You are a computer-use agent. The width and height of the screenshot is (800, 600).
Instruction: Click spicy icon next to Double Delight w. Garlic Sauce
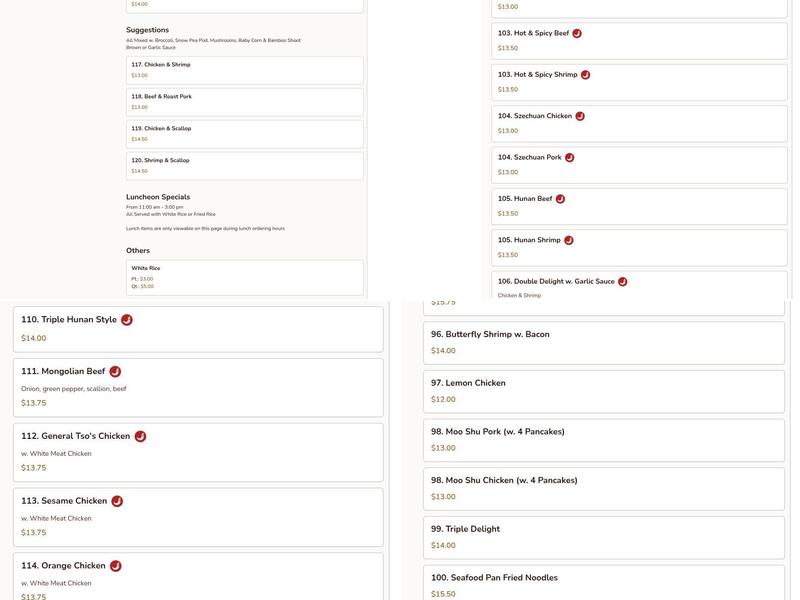[623, 282]
